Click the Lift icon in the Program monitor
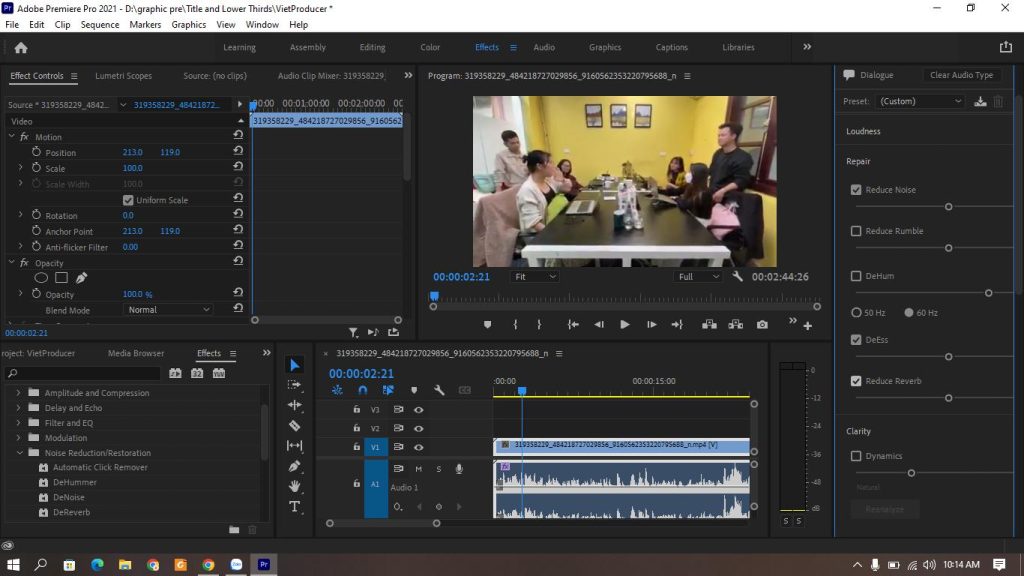This screenshot has height=576, width=1024. [x=710, y=324]
